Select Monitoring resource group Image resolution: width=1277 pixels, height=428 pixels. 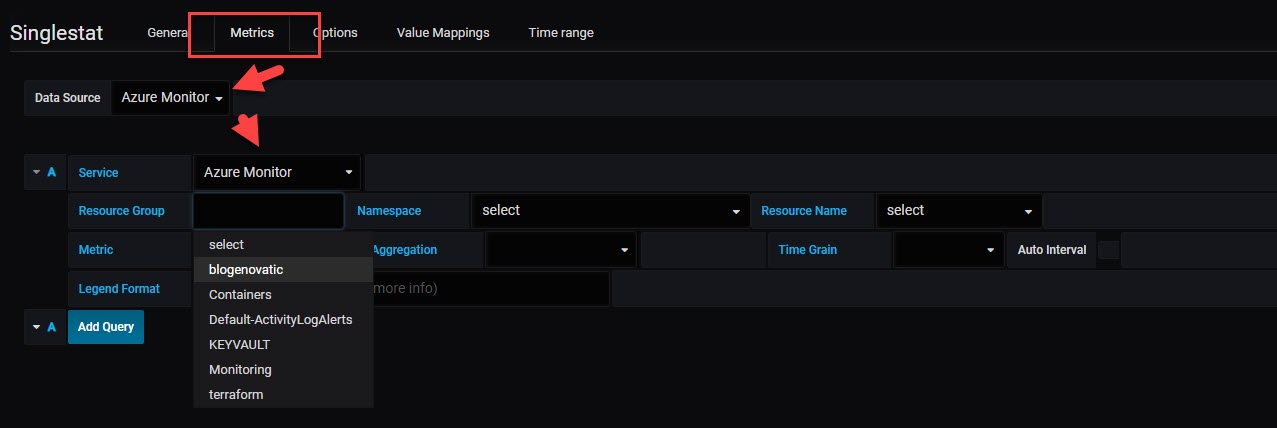[x=283, y=369]
